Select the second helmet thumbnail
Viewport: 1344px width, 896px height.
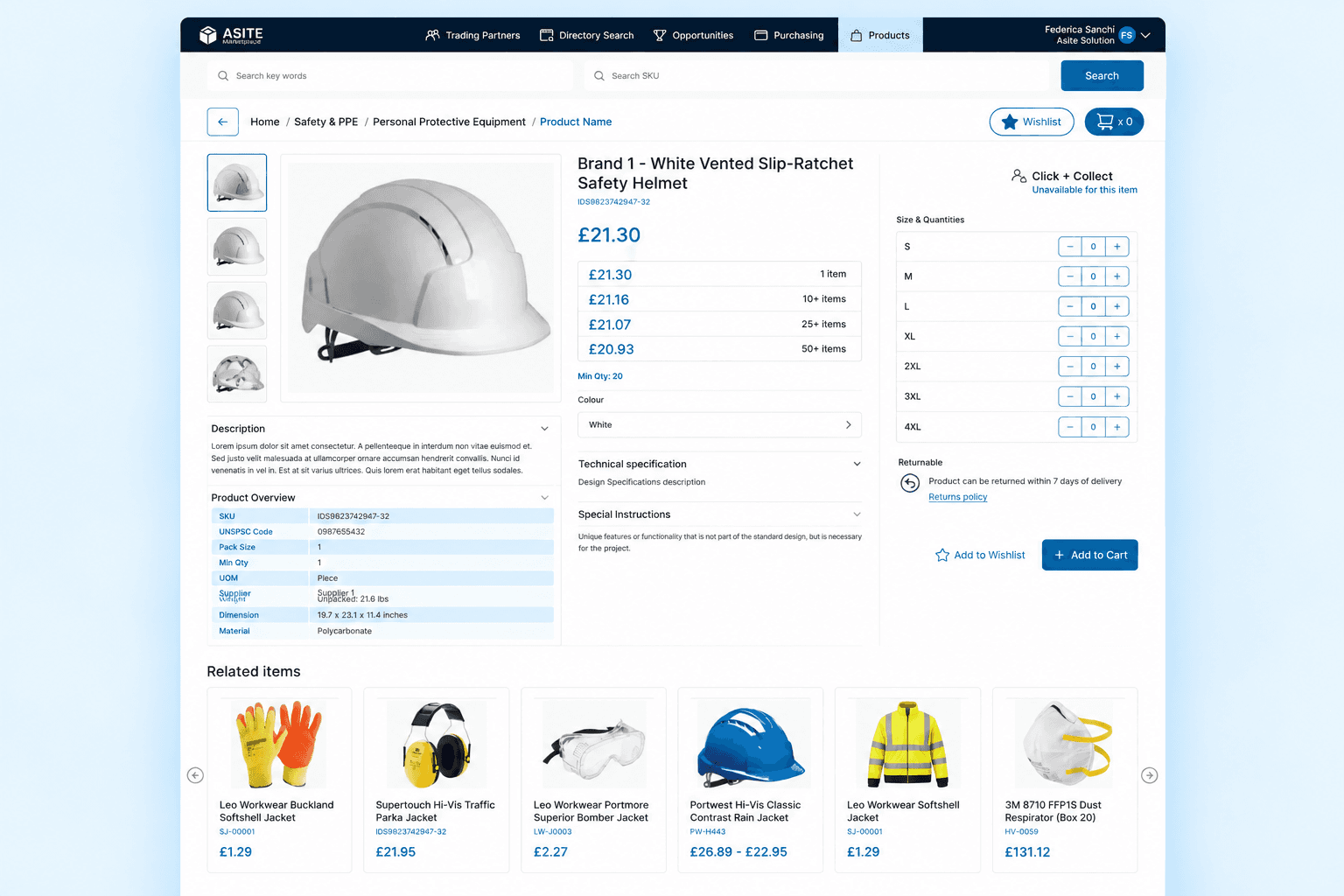pyautogui.click(x=237, y=247)
